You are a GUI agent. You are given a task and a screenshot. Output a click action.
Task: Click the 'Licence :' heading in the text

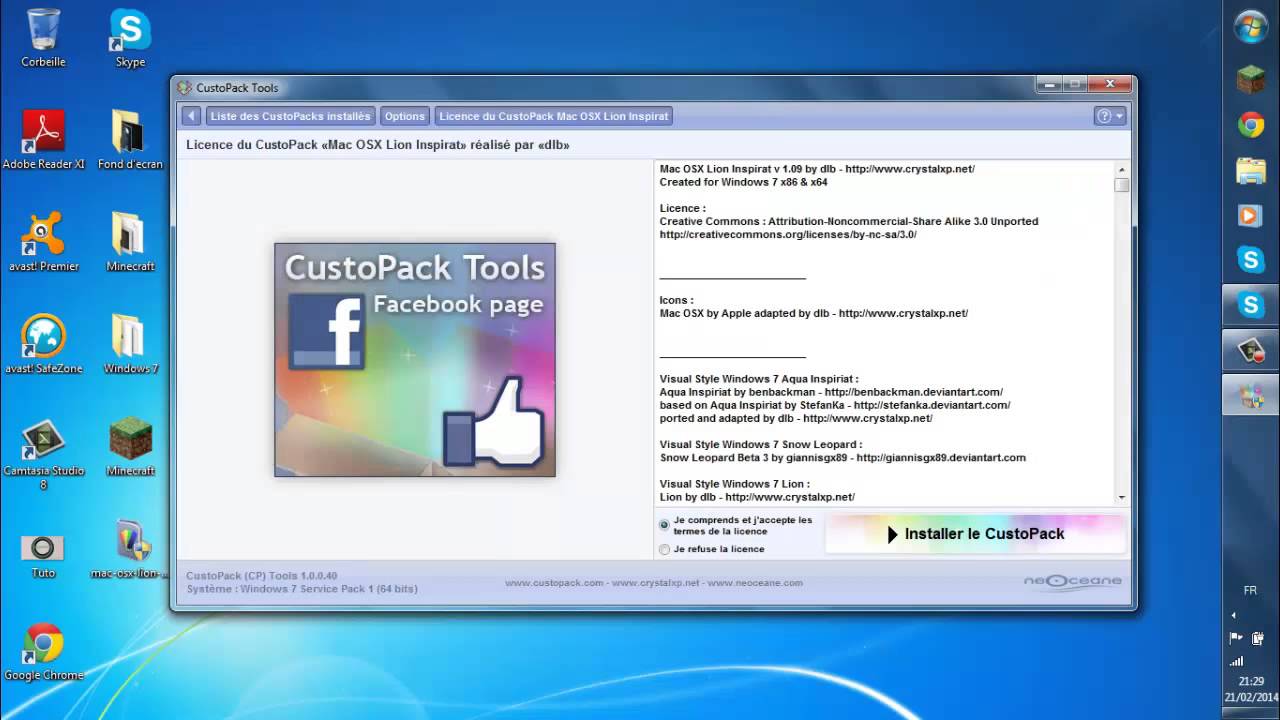(x=682, y=208)
